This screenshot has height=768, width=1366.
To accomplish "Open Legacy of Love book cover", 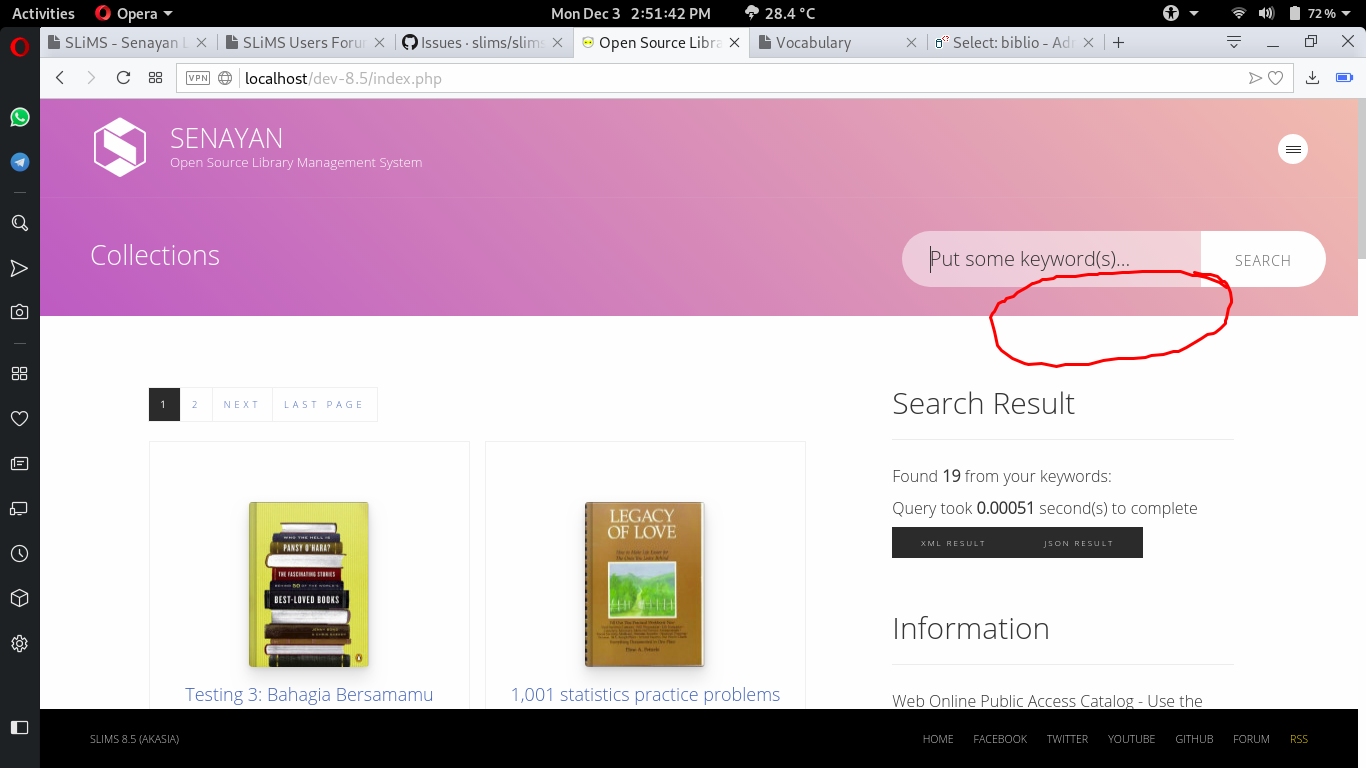I will click(645, 584).
